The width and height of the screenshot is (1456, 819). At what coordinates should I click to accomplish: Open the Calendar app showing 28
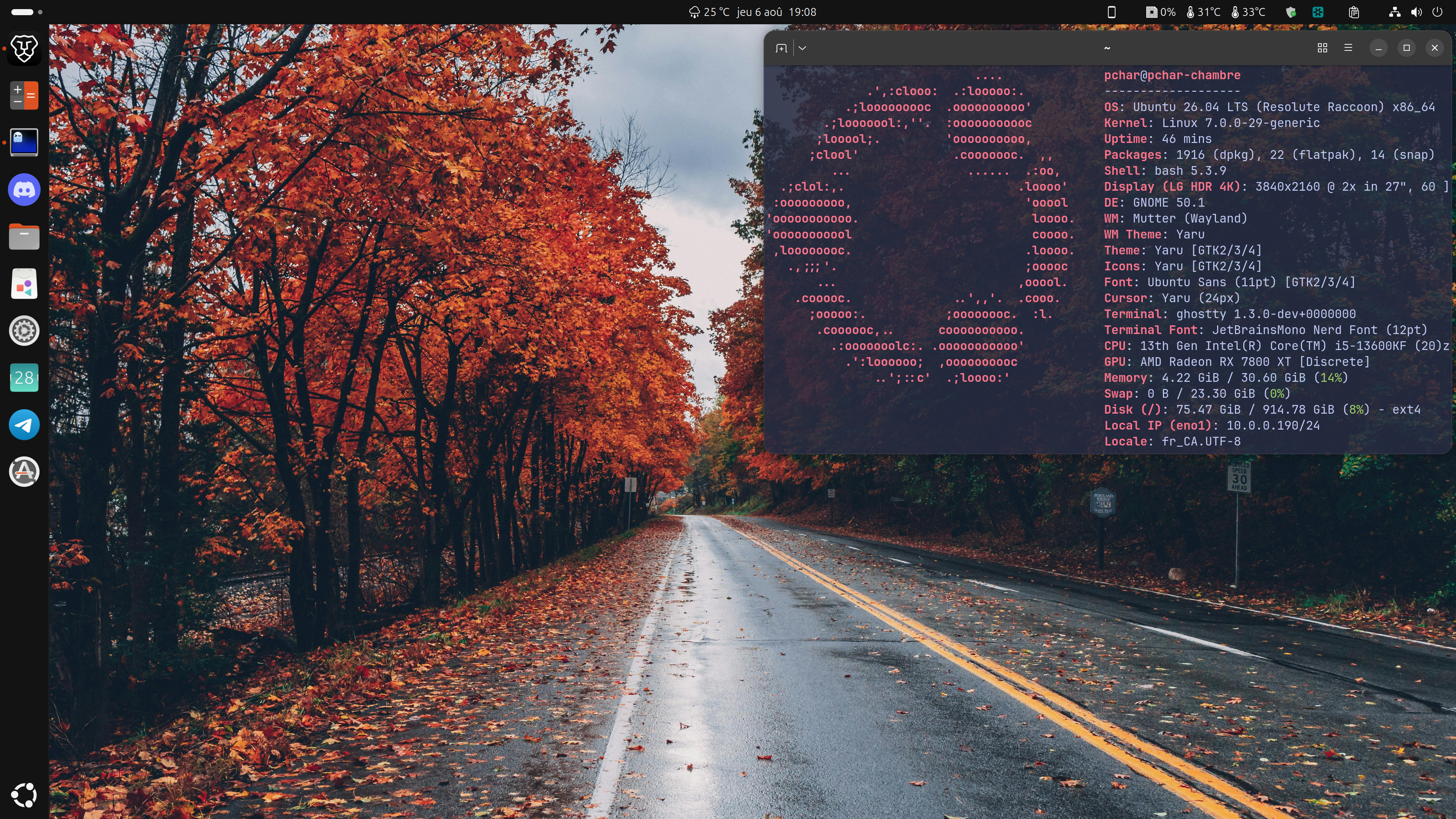coord(24,378)
